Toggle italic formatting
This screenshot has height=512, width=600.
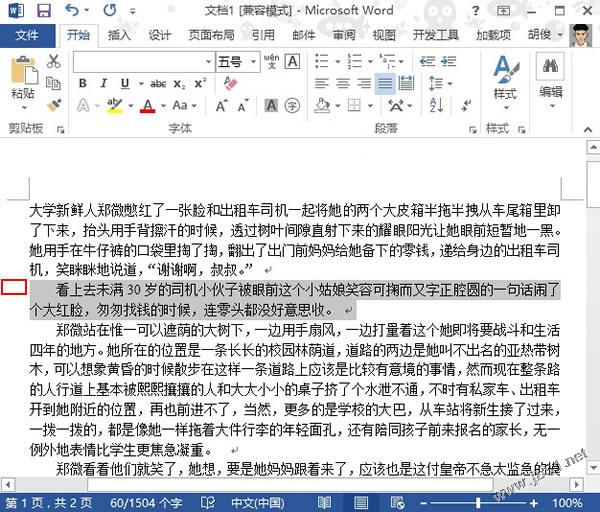coord(103,83)
